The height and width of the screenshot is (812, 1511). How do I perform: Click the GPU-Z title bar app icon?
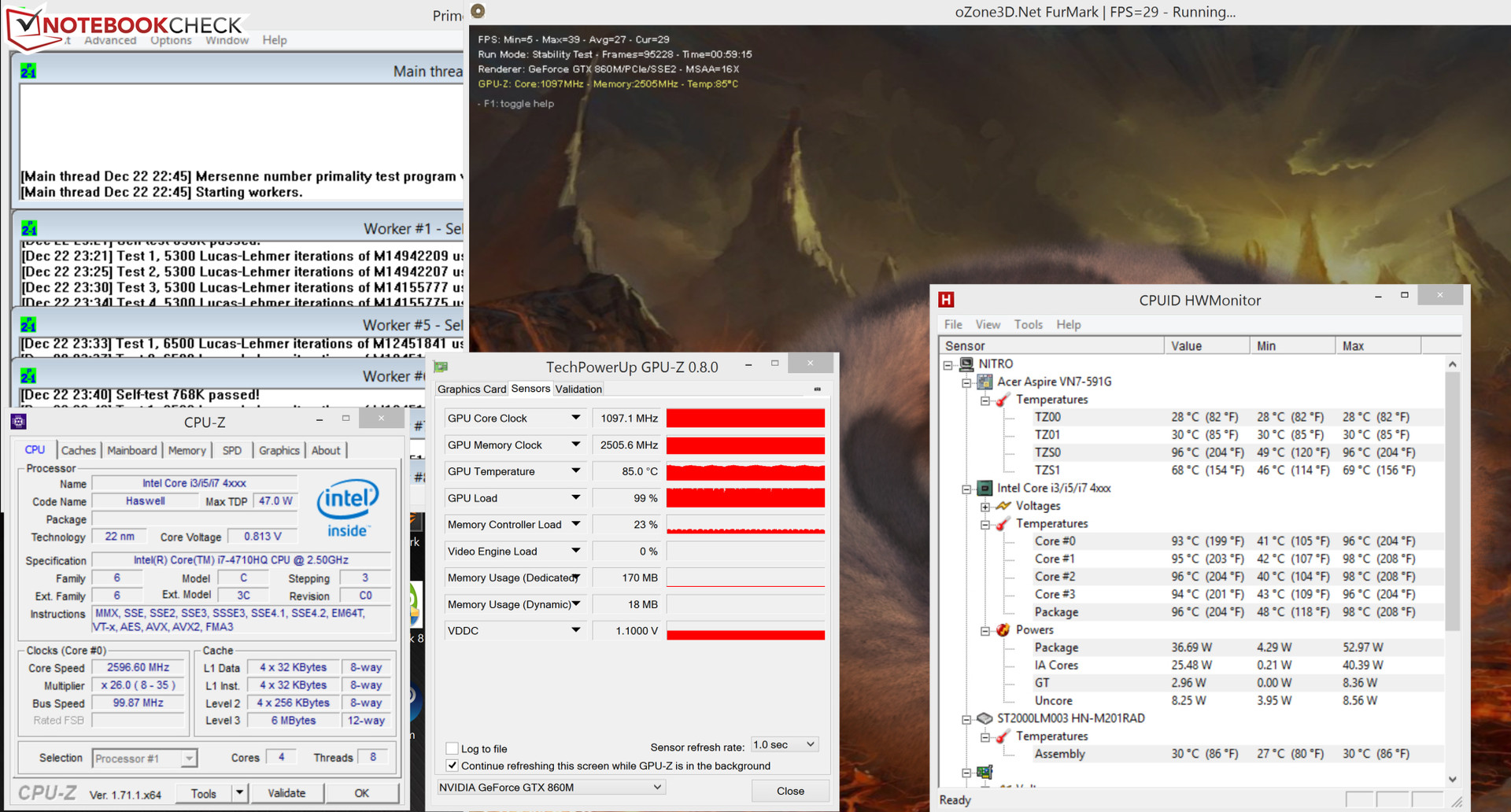(x=441, y=367)
